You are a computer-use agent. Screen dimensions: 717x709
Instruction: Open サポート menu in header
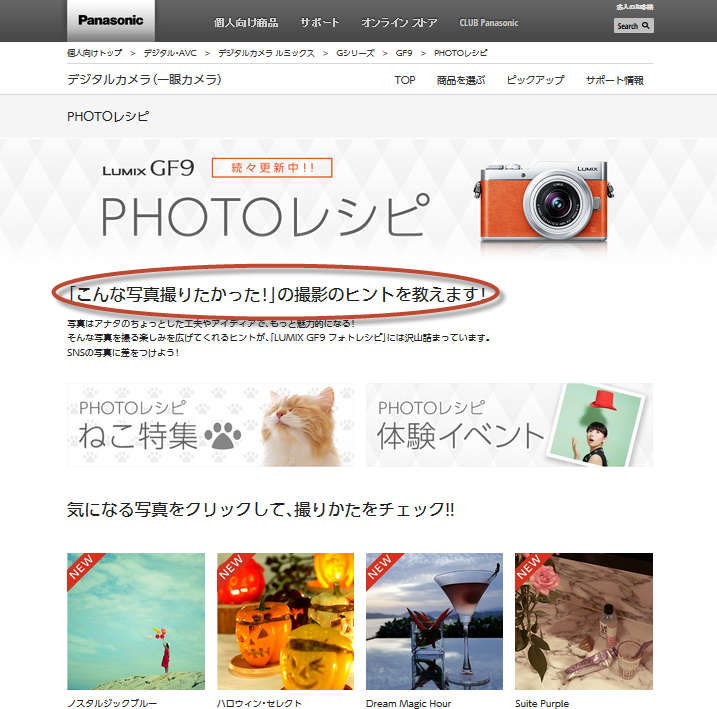320,22
